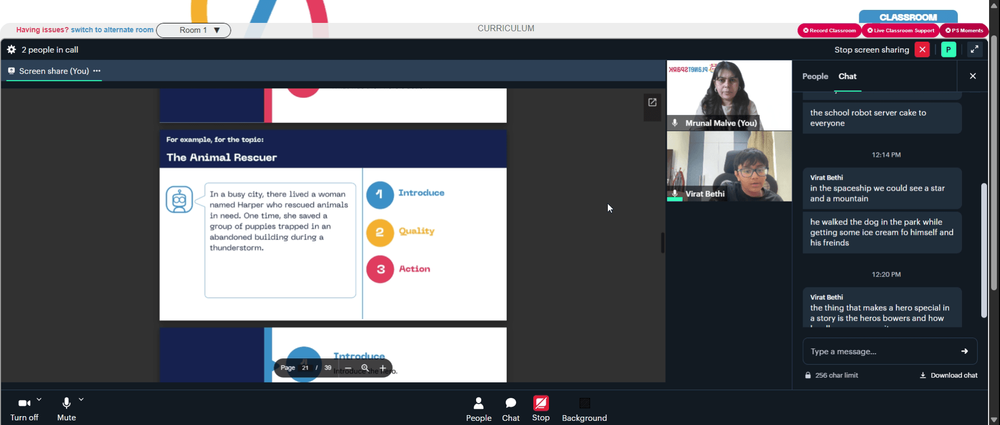
Task: Click switch to alternate room link
Action: click(x=112, y=30)
